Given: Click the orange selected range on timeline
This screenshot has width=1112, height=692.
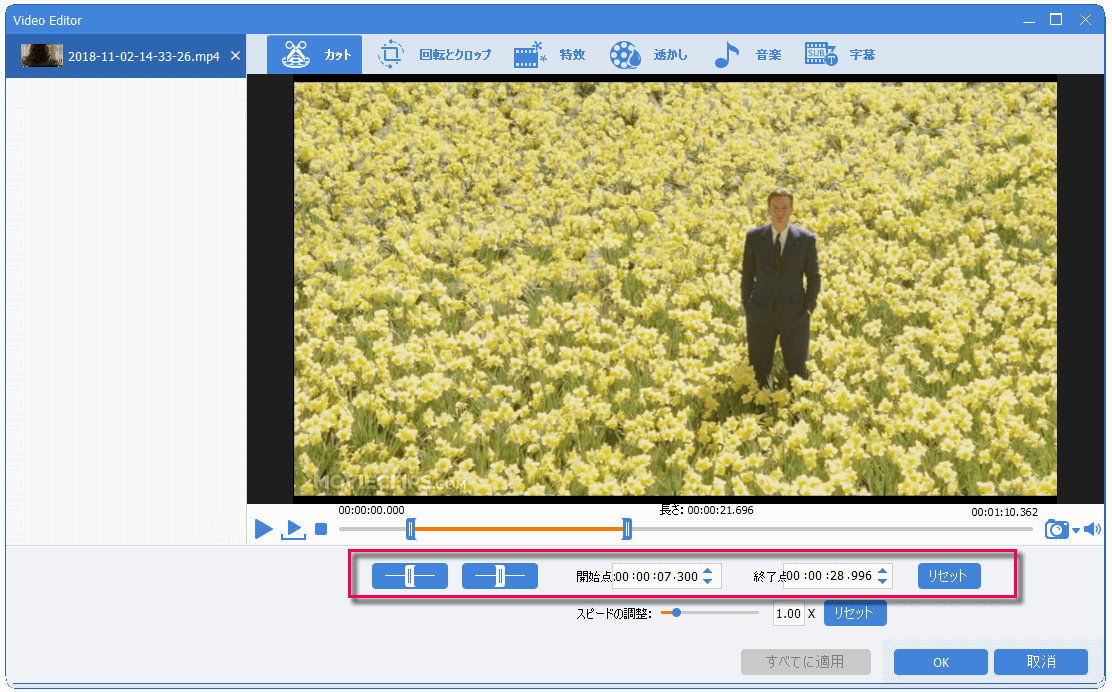Looking at the screenshot, I should tap(518, 529).
